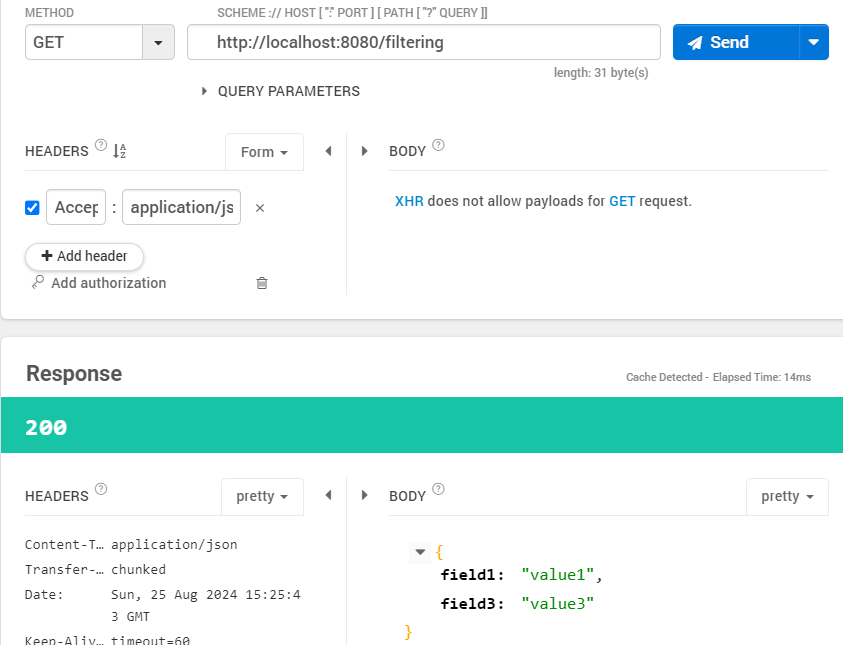This screenshot has width=843, height=645.
Task: Open response headers pretty dropdown
Action: (262, 496)
